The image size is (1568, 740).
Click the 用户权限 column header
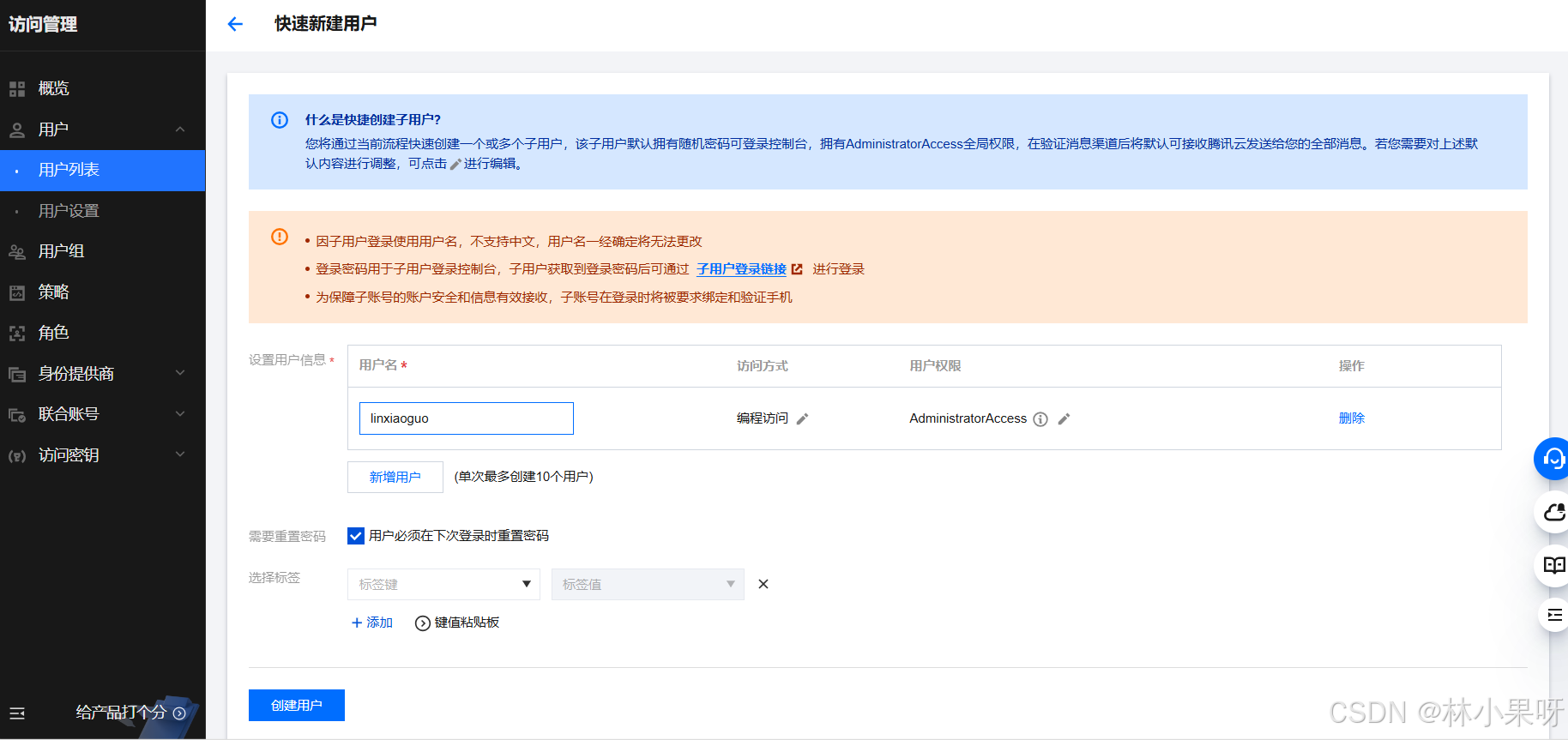935,366
